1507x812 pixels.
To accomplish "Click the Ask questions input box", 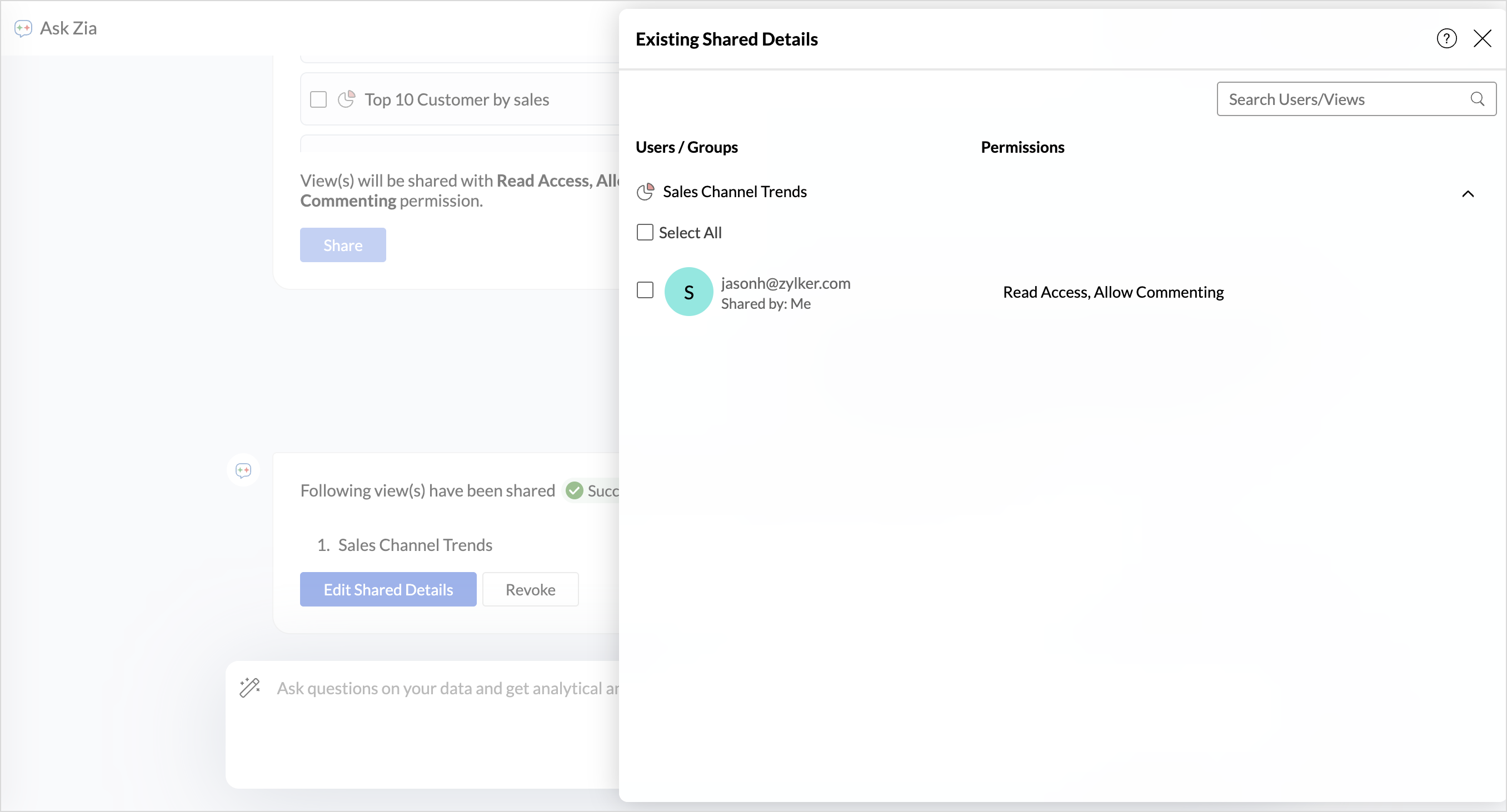I will tap(445, 689).
